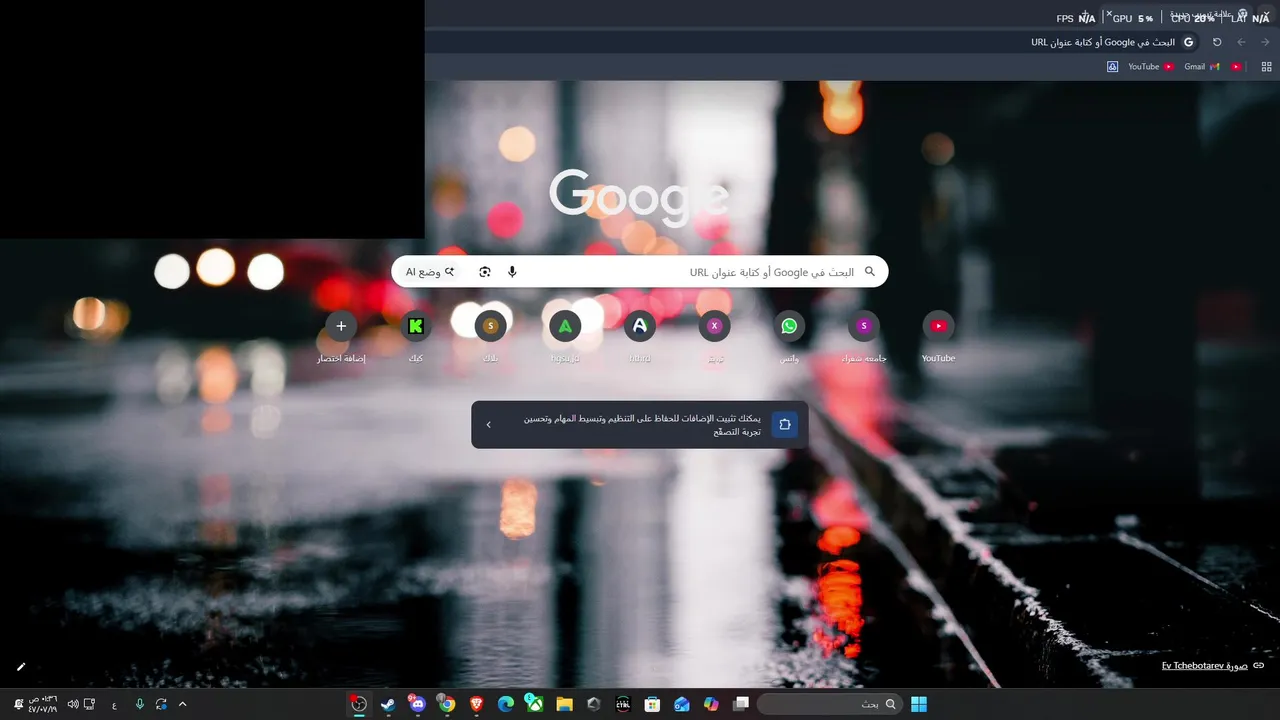Image resolution: width=1280 pixels, height=720 pixels.
Task: Go forward using the browser forward arrow
Action: pyautogui.click(x=1242, y=42)
